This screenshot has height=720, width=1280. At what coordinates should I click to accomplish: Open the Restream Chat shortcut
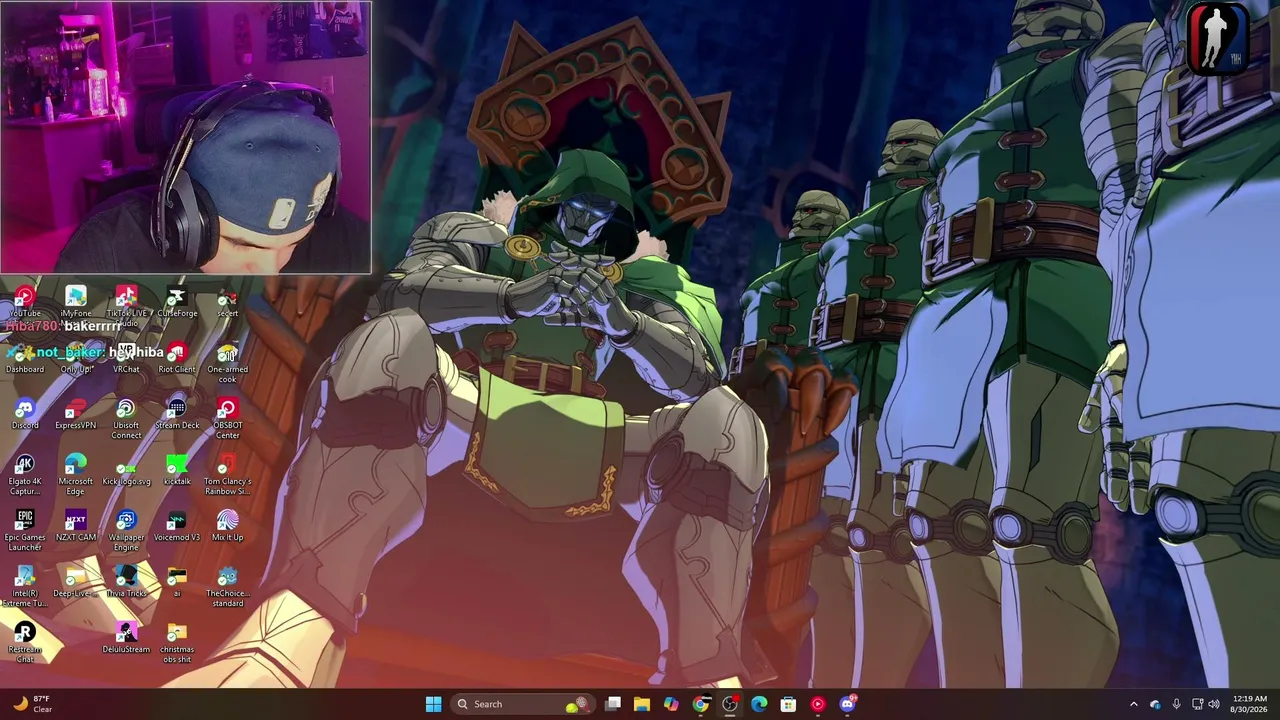click(25, 642)
